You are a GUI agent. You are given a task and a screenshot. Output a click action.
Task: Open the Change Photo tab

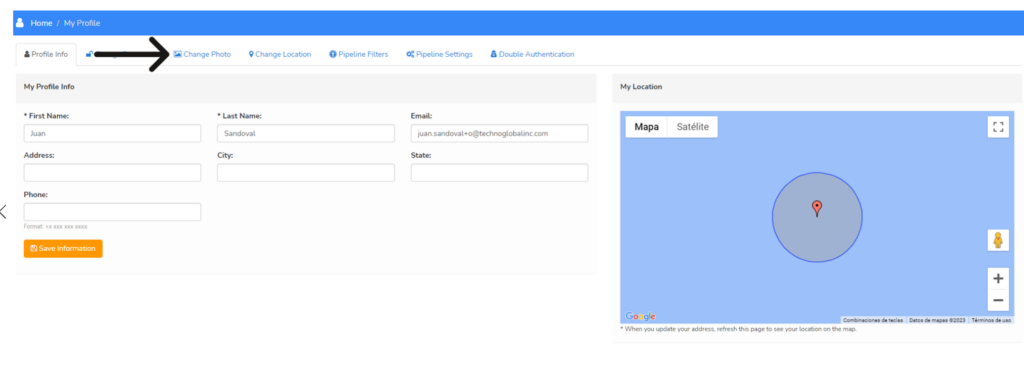(x=202, y=54)
